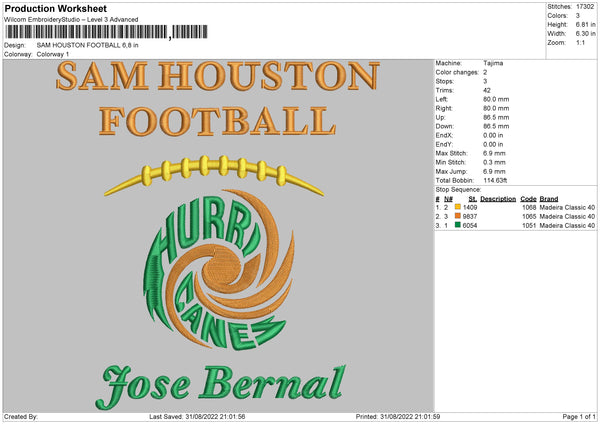Viewport: 600px width, 424px height.
Task: Click the "Brand" column header
Action: pyautogui.click(x=549, y=199)
